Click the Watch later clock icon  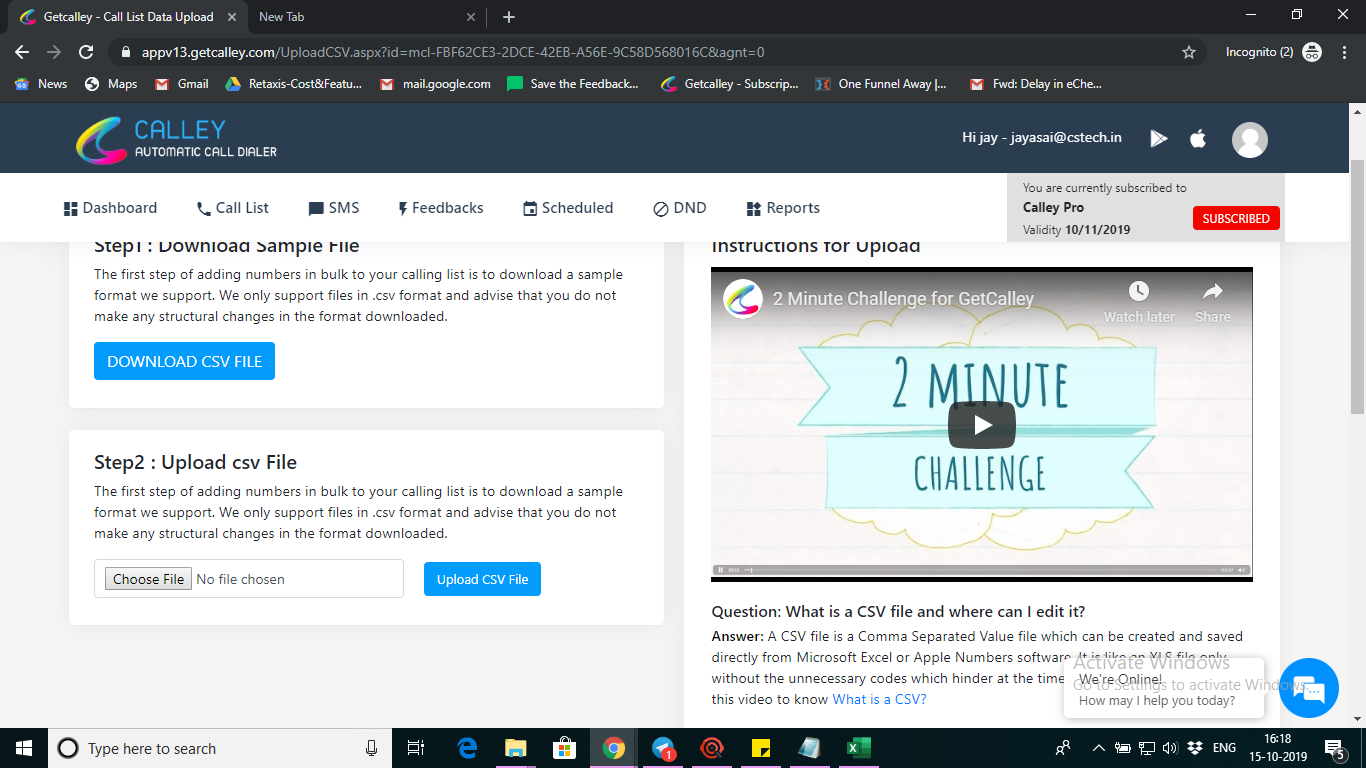(1139, 291)
